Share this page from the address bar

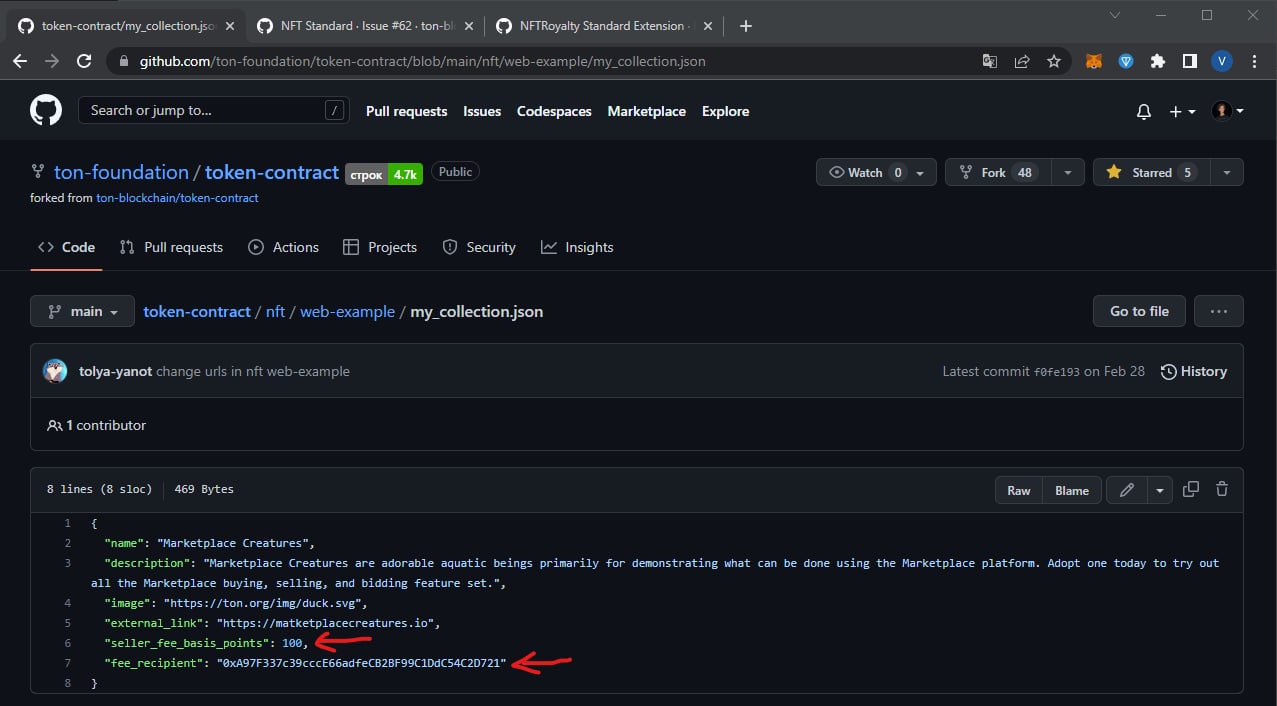pos(1022,61)
